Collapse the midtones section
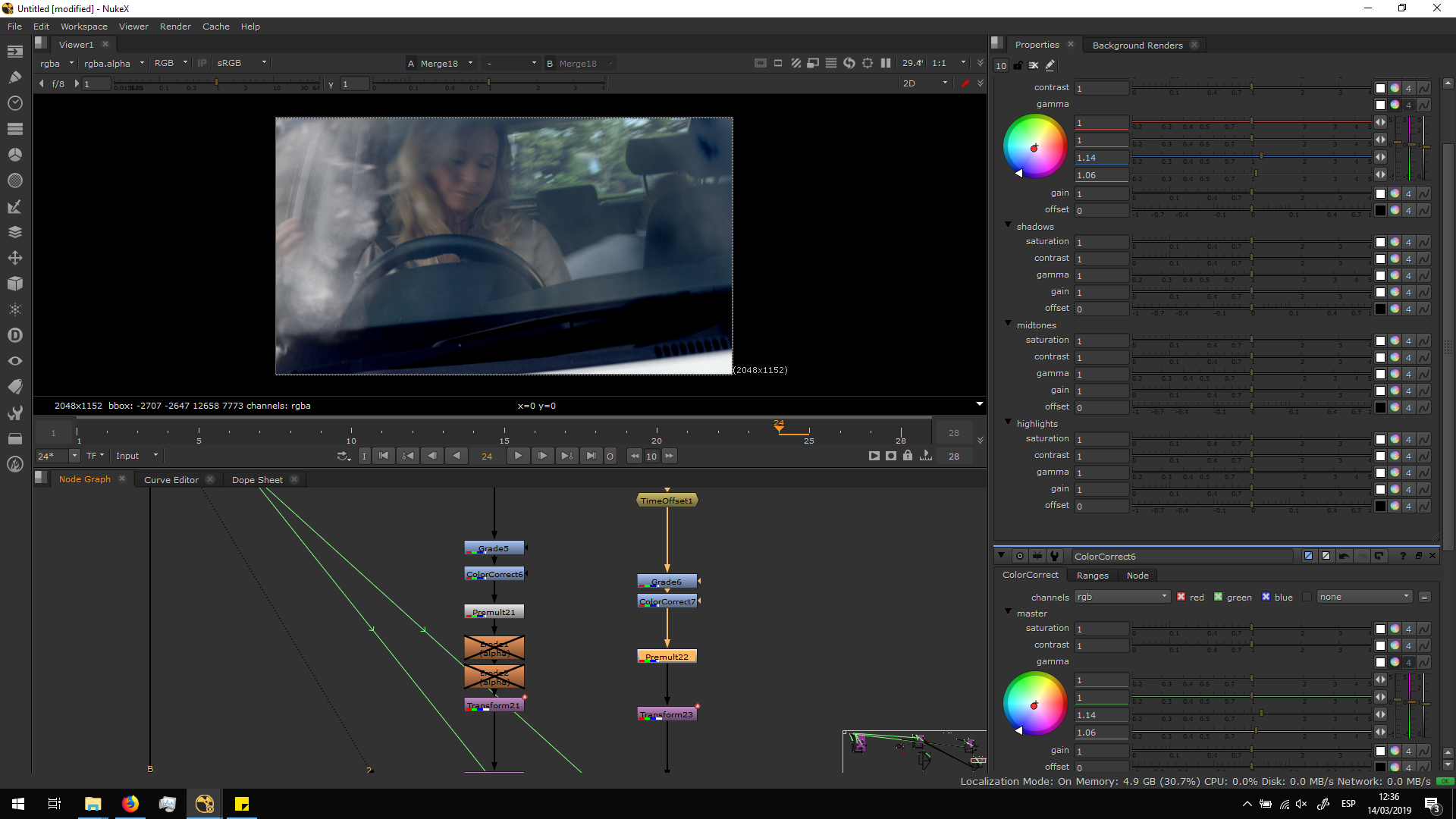Image resolution: width=1456 pixels, height=819 pixels. pyautogui.click(x=1008, y=324)
